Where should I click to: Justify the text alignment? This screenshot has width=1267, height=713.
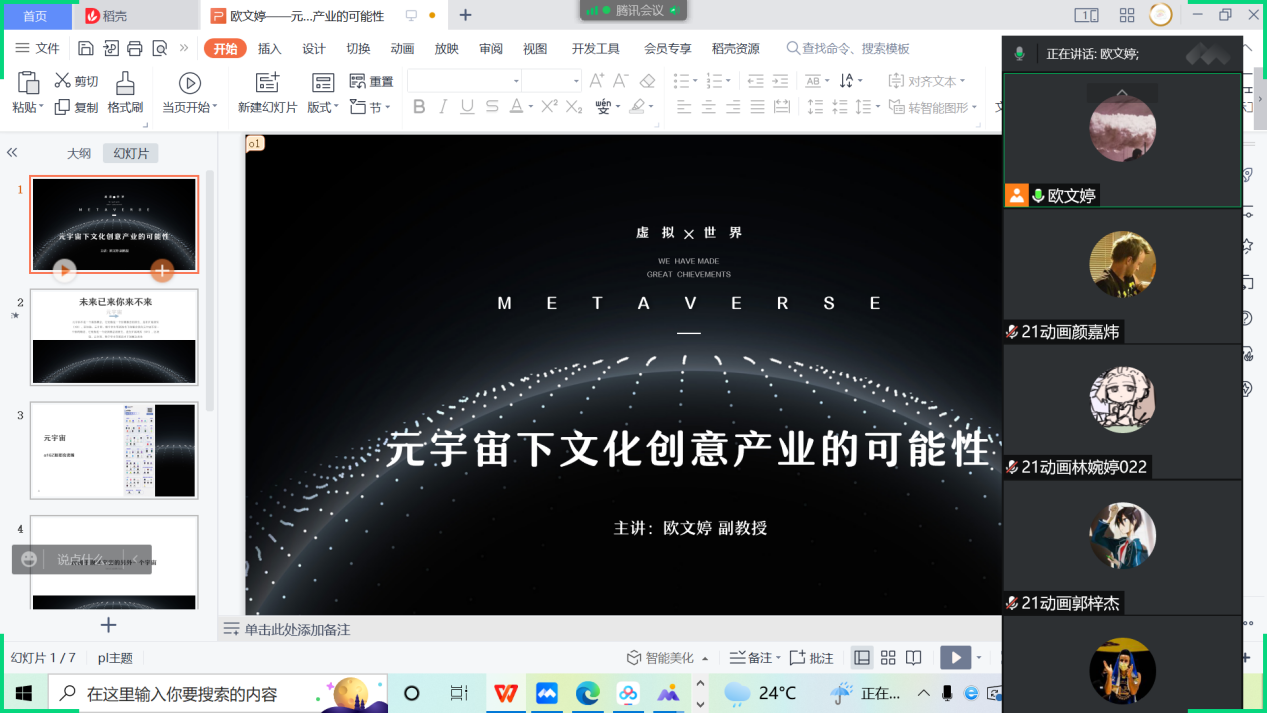(x=758, y=107)
